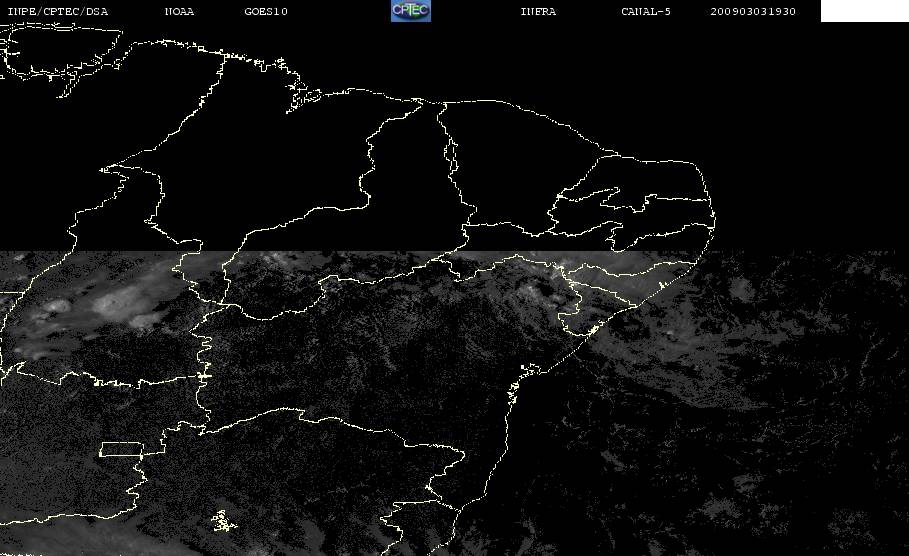Click the rectangular Distrito Federal outline
The image size is (909, 556).
[x=121, y=449]
